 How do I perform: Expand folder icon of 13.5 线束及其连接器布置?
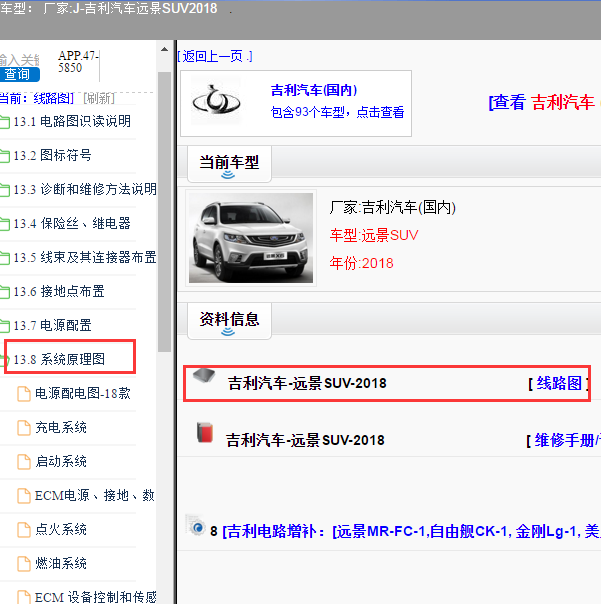tap(5, 258)
